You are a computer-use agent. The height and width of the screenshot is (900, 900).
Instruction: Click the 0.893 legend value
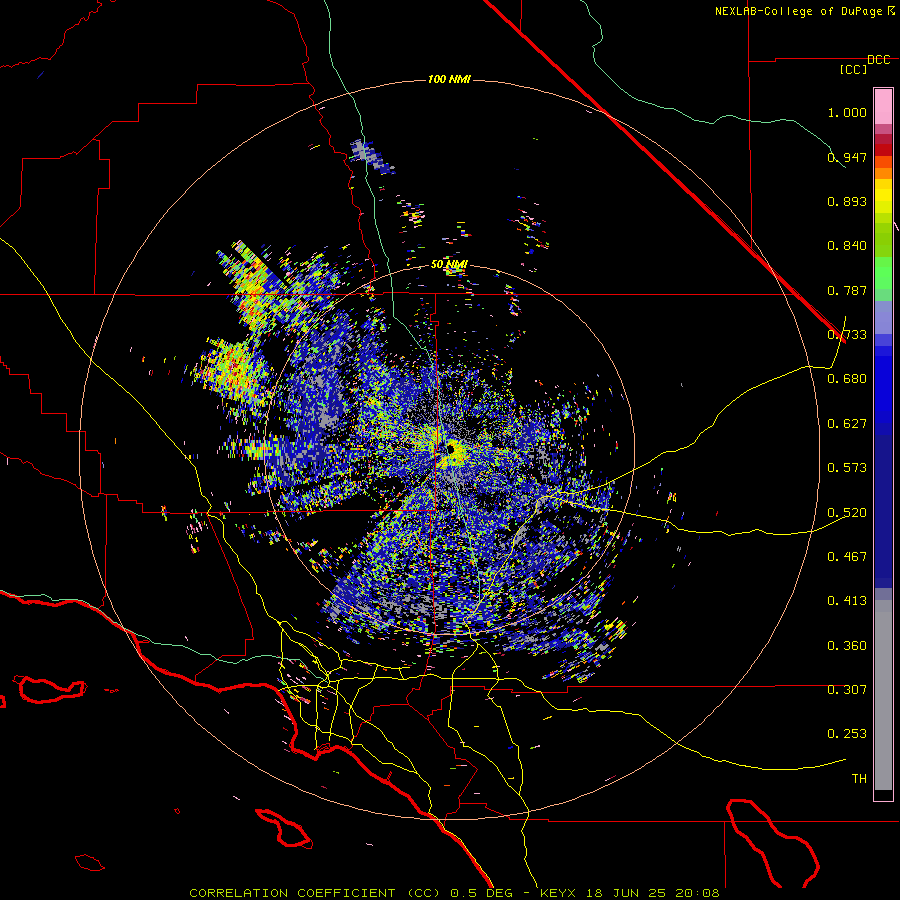click(847, 201)
